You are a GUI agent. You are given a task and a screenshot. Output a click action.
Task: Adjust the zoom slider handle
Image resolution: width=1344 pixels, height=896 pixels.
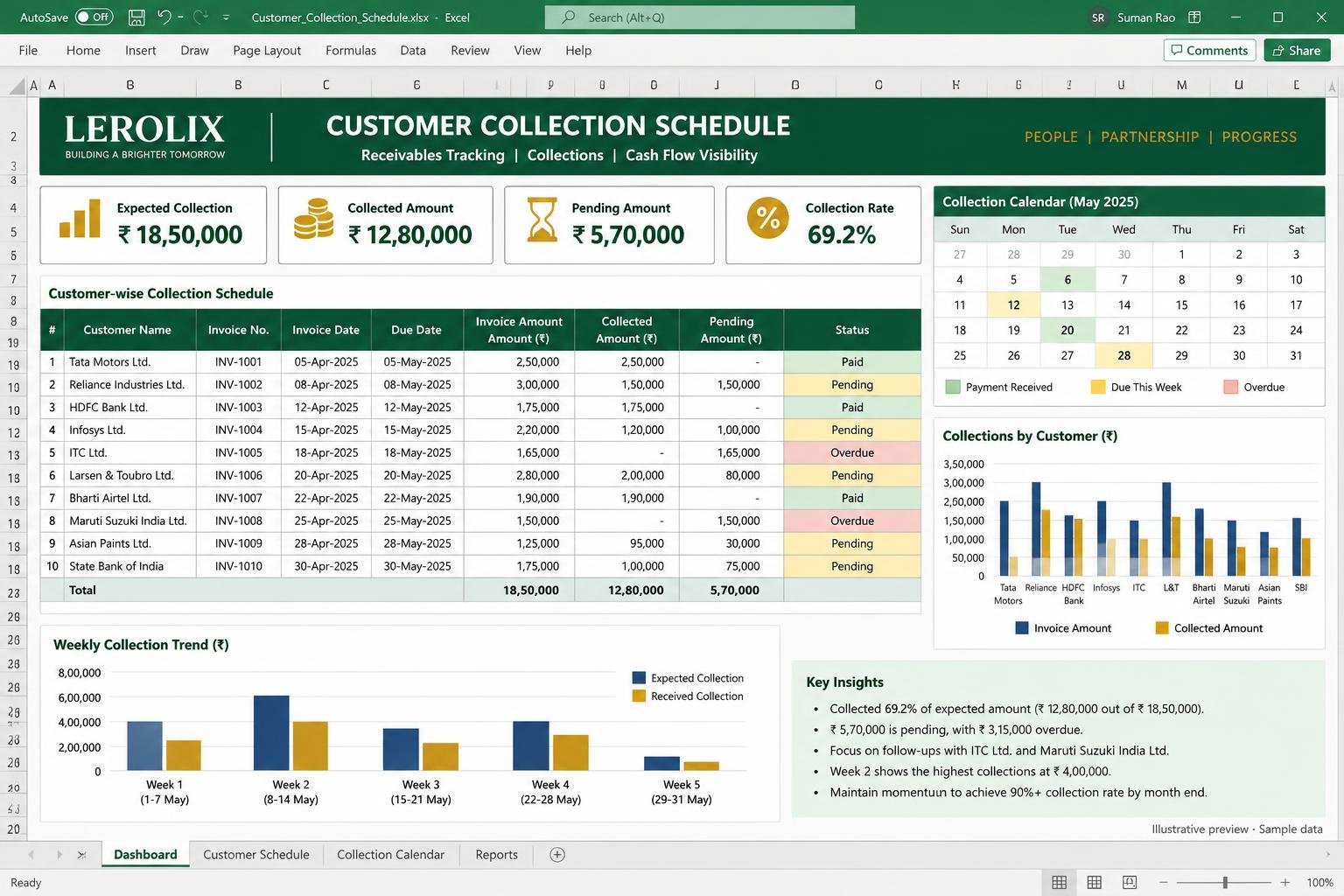pyautogui.click(x=1225, y=883)
